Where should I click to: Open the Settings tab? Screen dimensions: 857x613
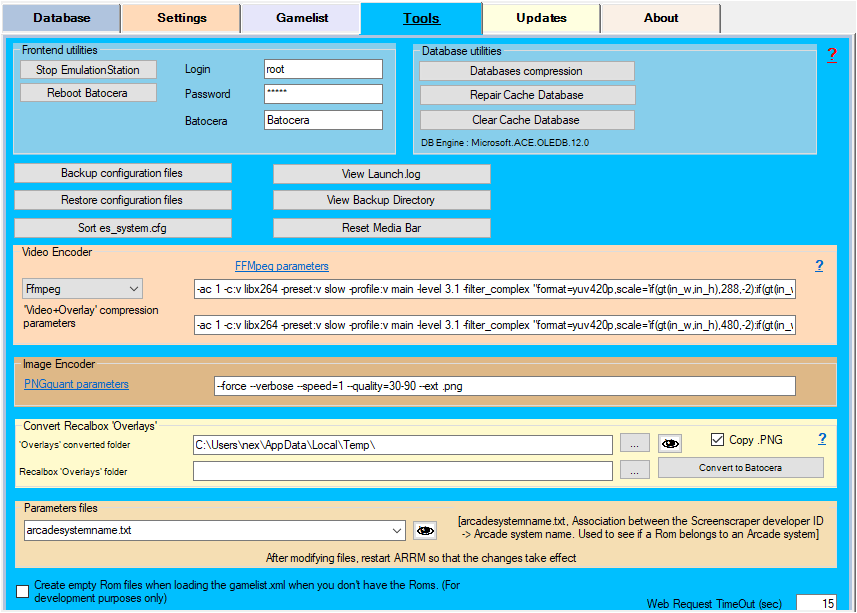[x=182, y=18]
